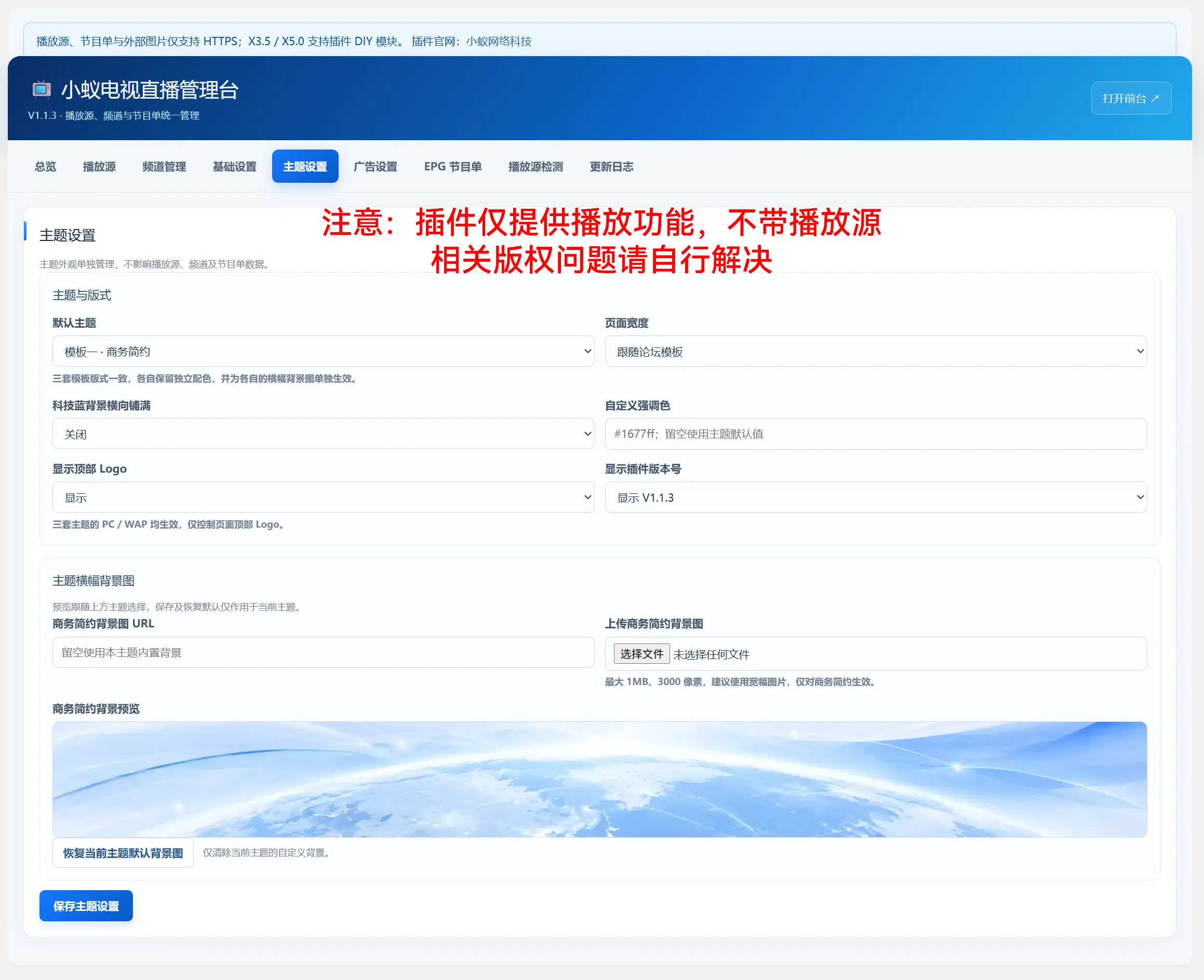
Task: Click 恢复当前主题默认背景图 button
Action: [123, 852]
